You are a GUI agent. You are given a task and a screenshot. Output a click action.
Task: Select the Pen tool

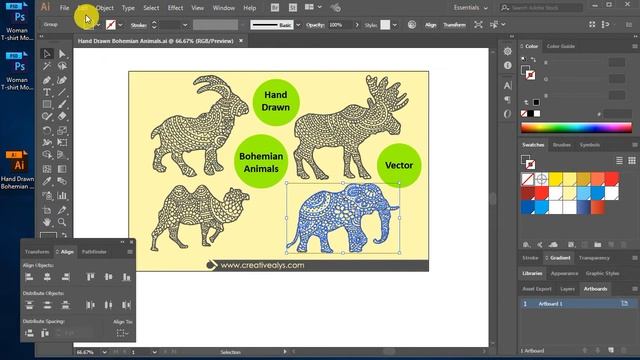click(47, 80)
